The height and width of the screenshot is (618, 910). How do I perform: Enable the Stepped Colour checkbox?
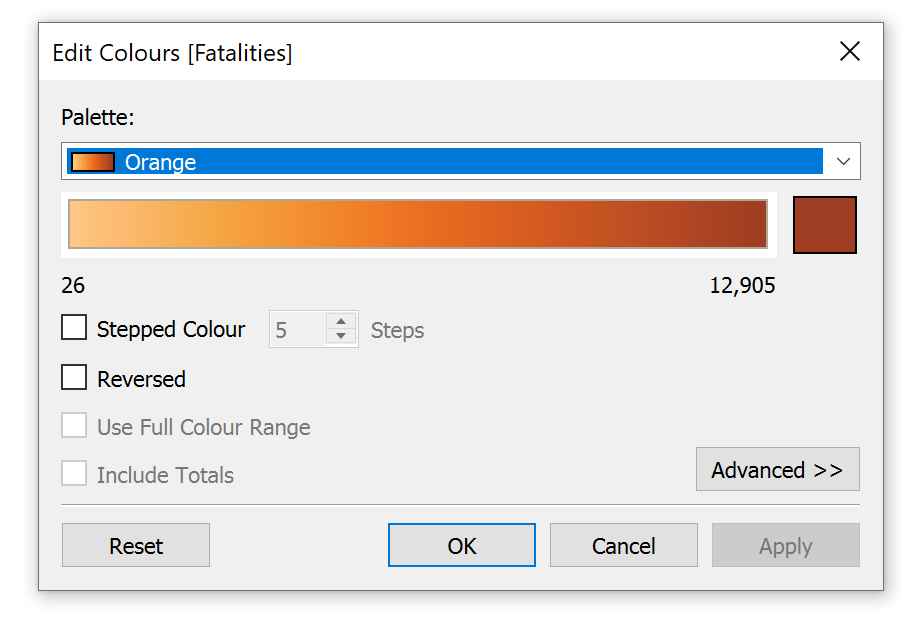75,329
